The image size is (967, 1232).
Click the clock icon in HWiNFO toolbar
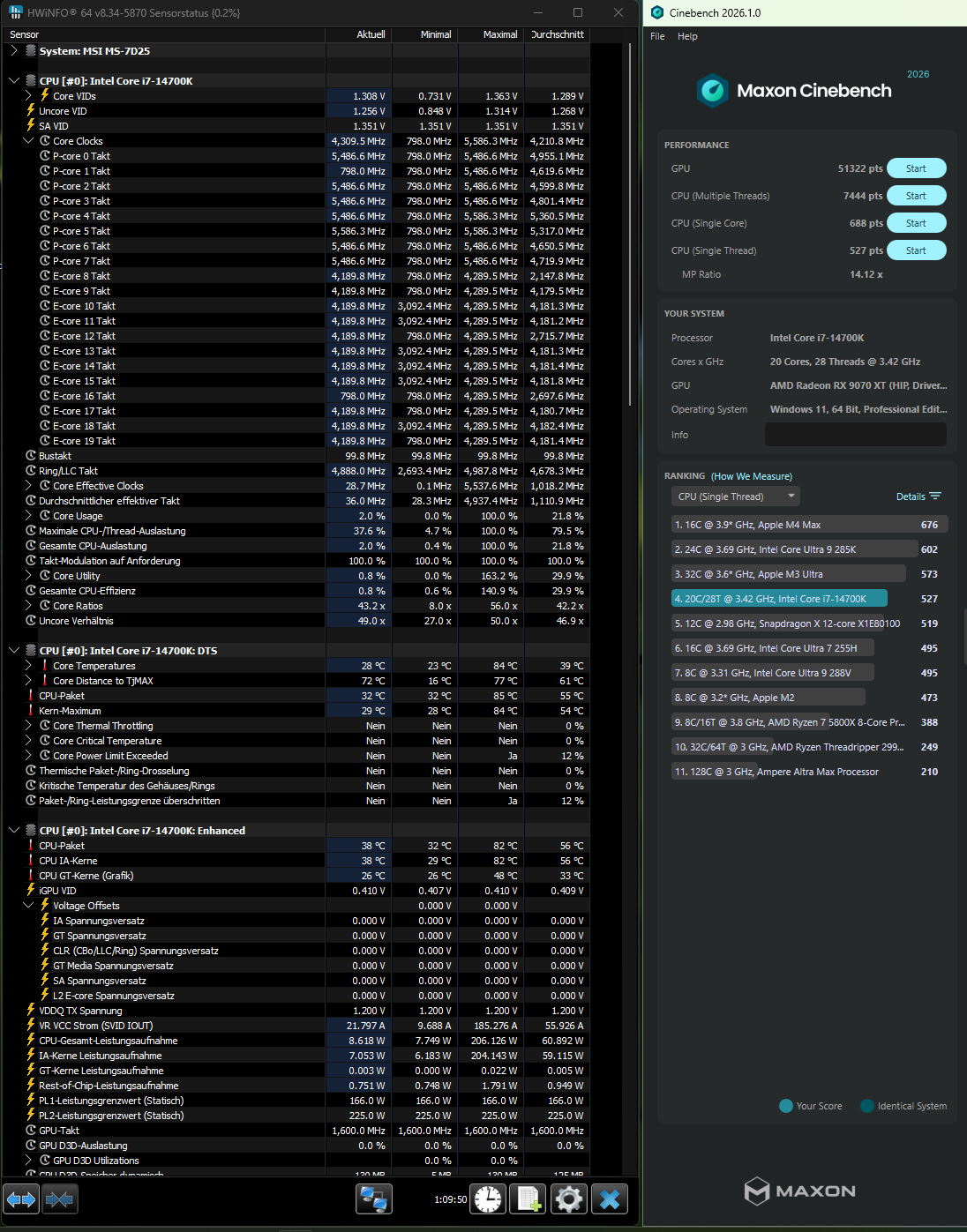(487, 1199)
